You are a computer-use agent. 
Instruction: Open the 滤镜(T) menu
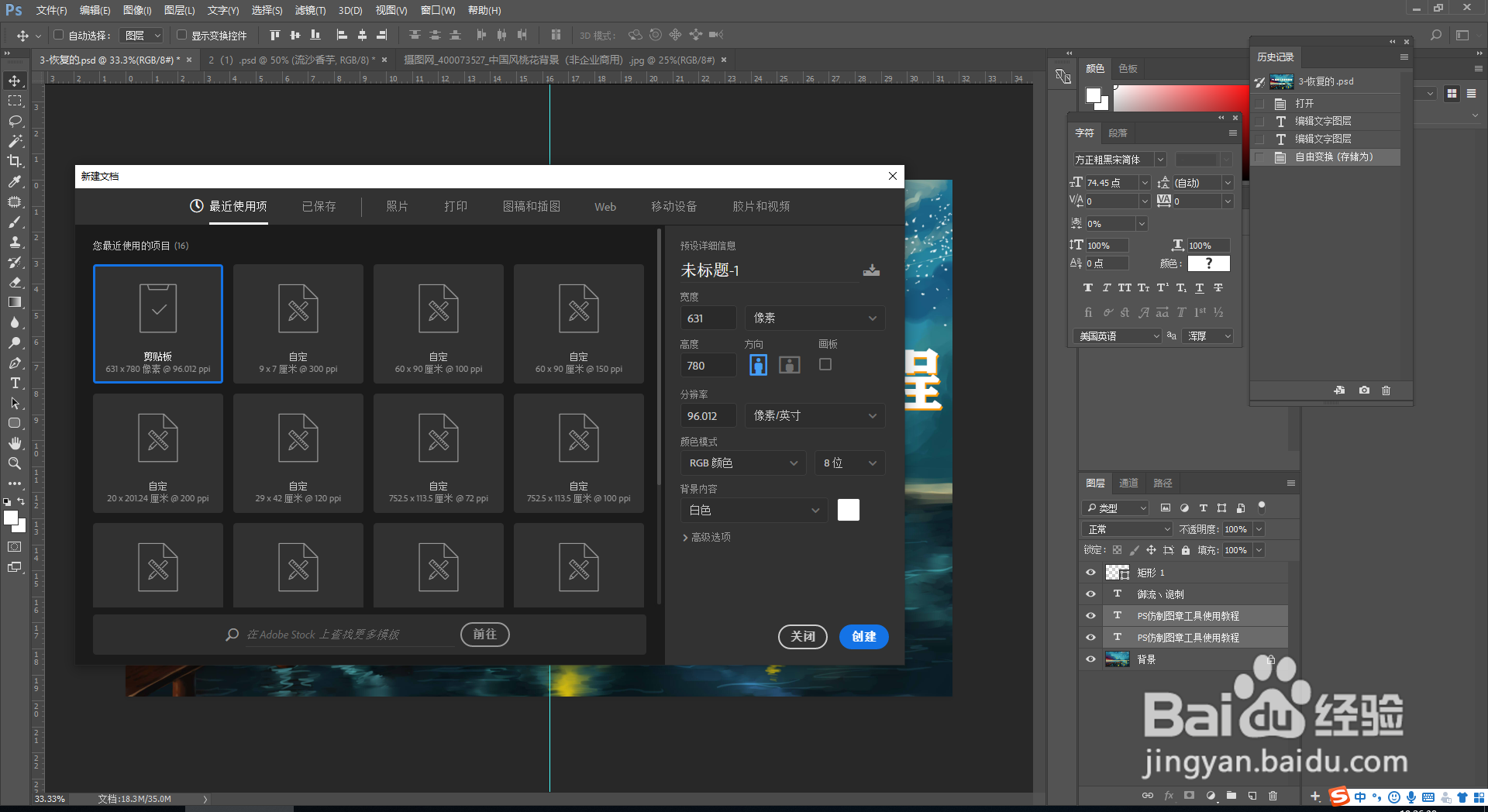310,10
